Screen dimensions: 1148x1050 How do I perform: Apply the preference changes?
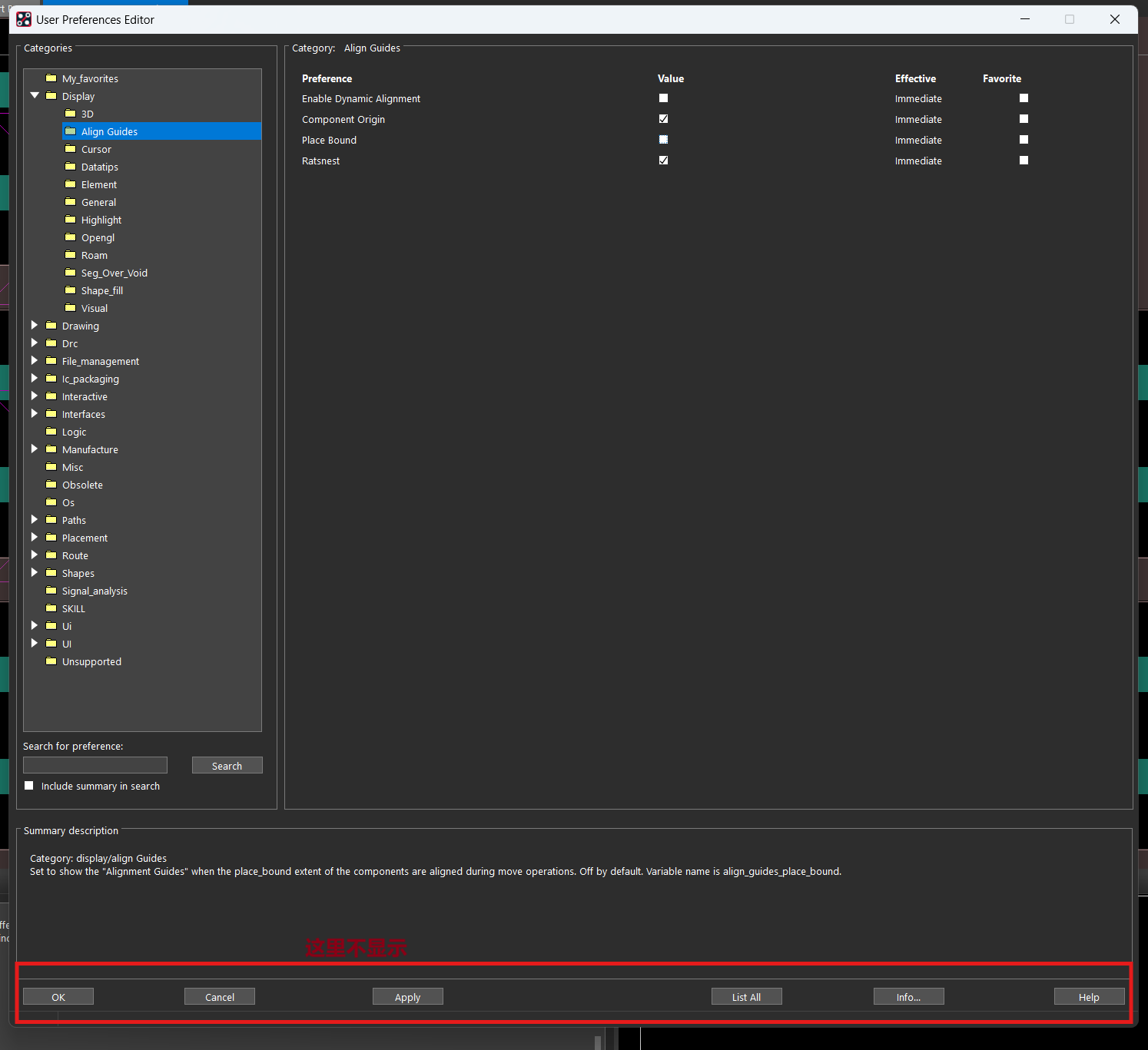click(x=408, y=997)
